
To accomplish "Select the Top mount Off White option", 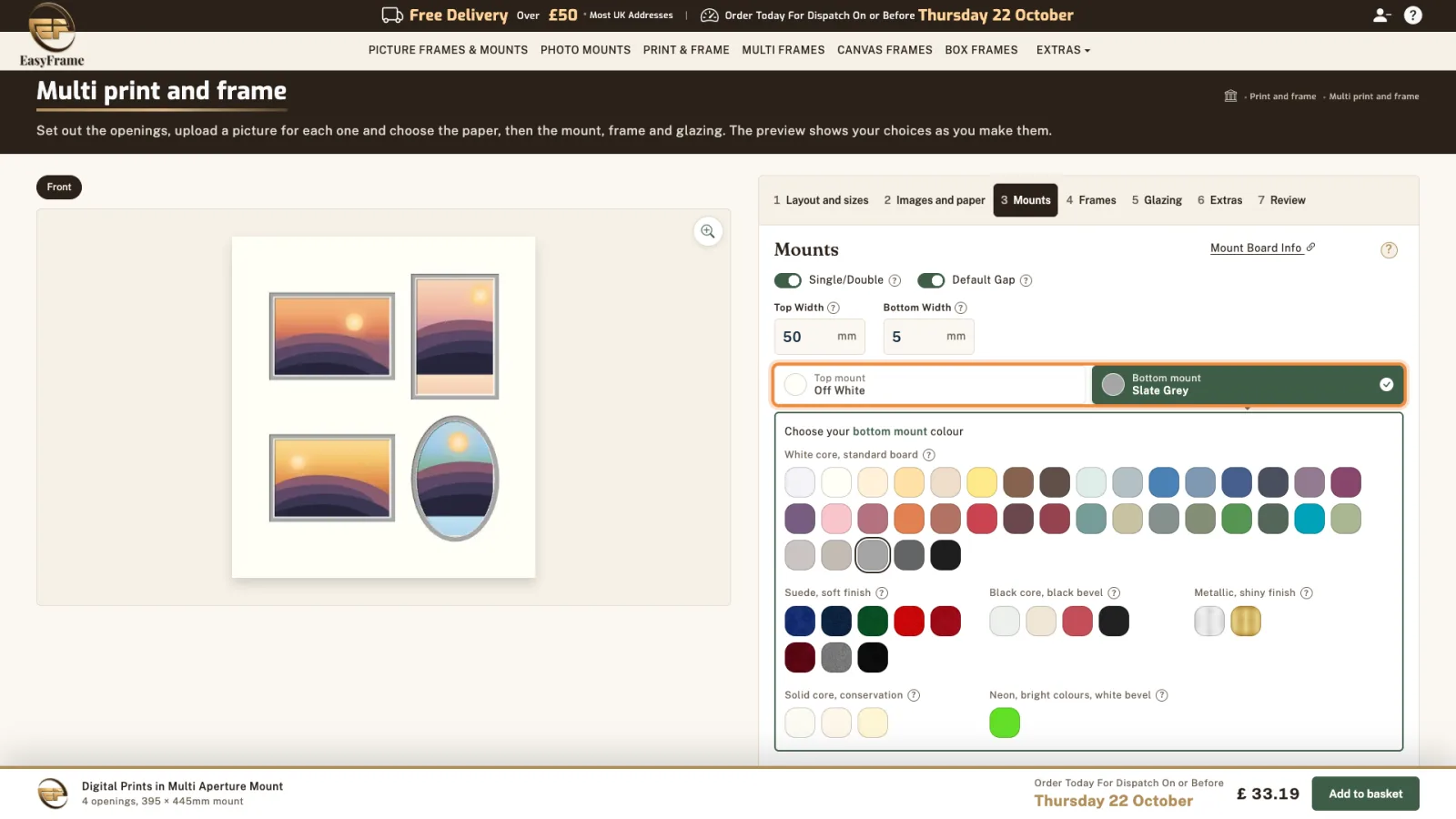I will 933,384.
